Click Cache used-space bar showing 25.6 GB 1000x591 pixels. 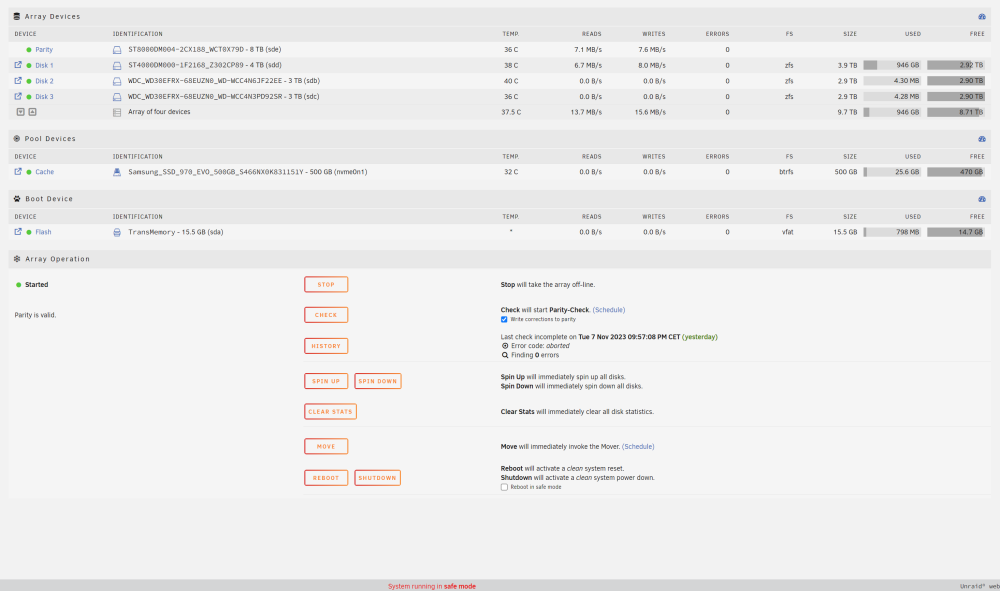pyautogui.click(x=892, y=172)
